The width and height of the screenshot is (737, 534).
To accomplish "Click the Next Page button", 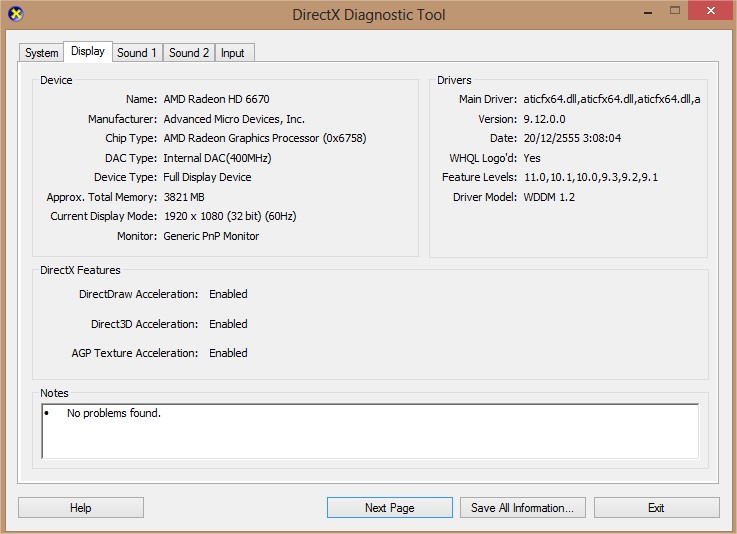I will 390,508.
